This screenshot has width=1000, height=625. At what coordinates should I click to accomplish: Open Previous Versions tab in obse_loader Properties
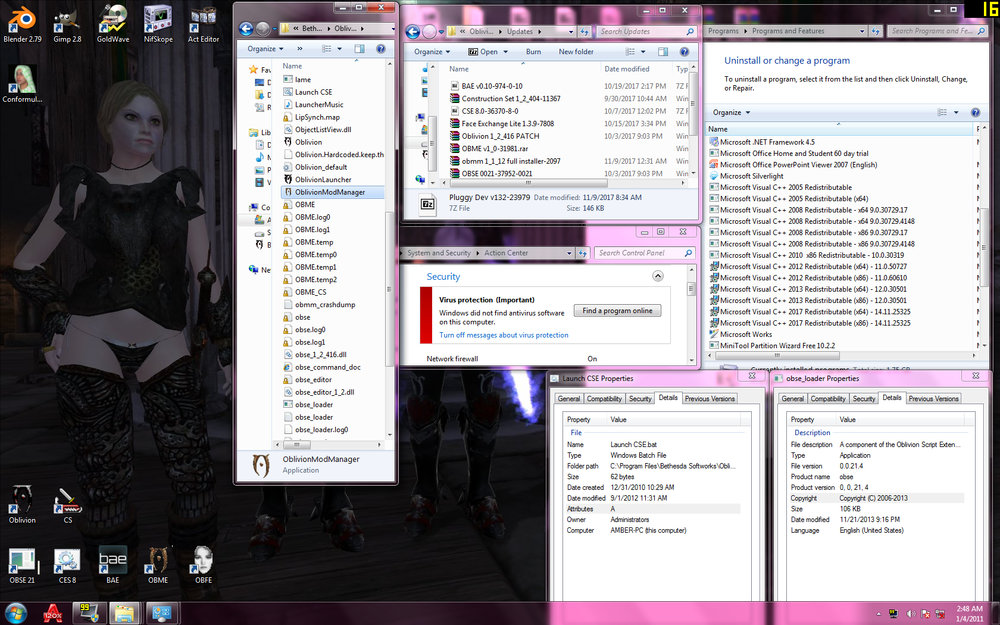[934, 399]
